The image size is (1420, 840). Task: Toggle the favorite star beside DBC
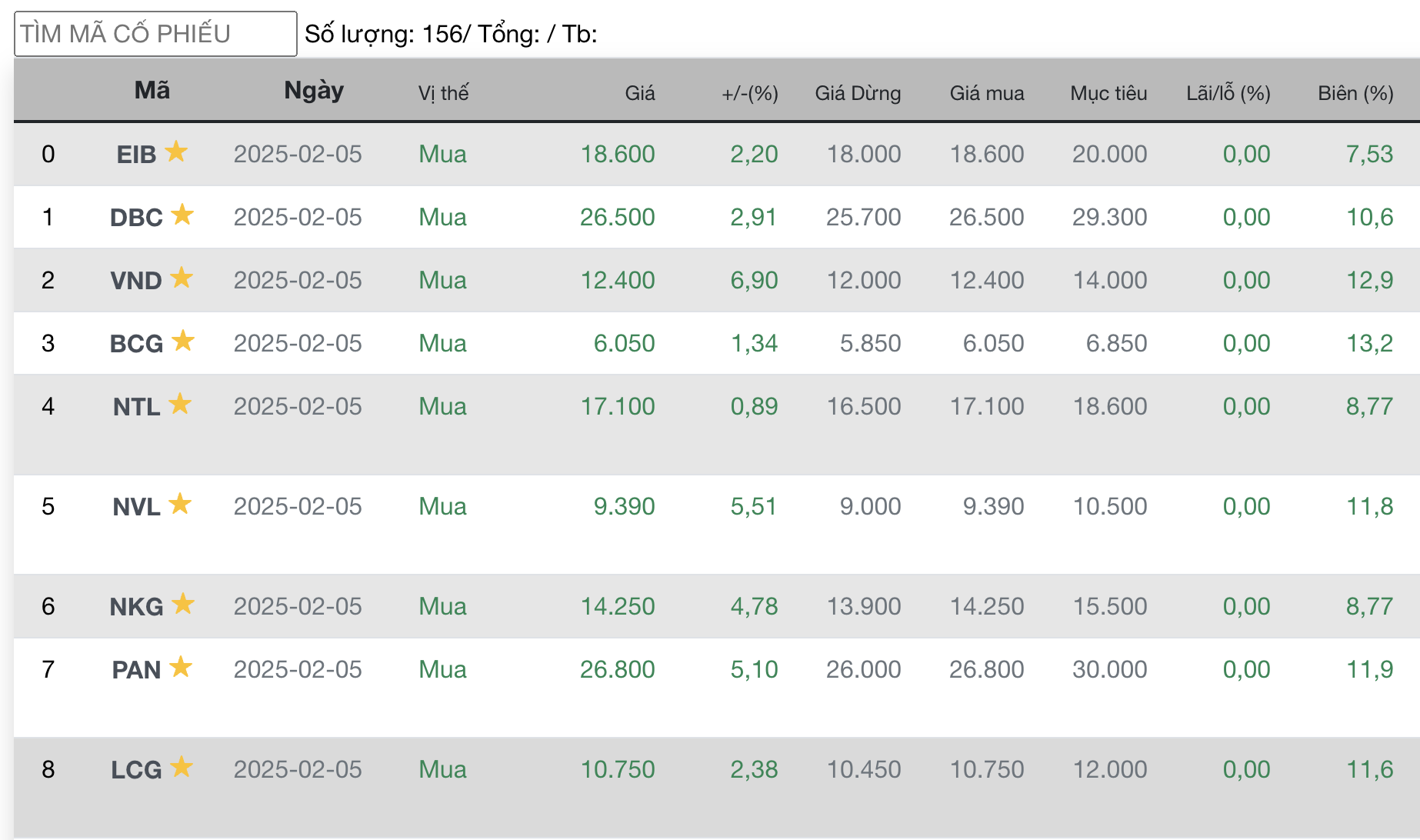pos(182,214)
